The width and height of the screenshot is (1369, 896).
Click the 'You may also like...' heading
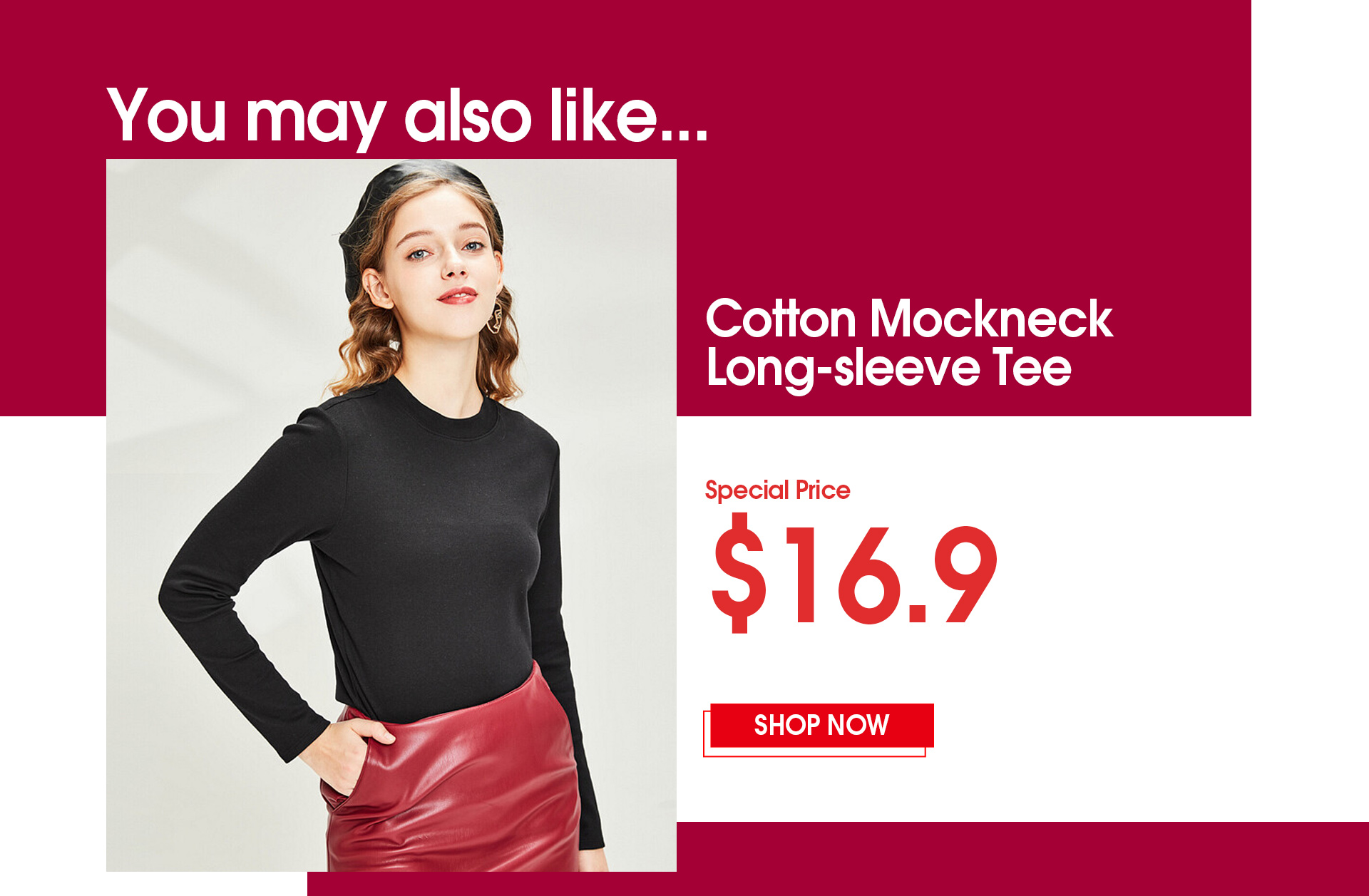coord(407,117)
